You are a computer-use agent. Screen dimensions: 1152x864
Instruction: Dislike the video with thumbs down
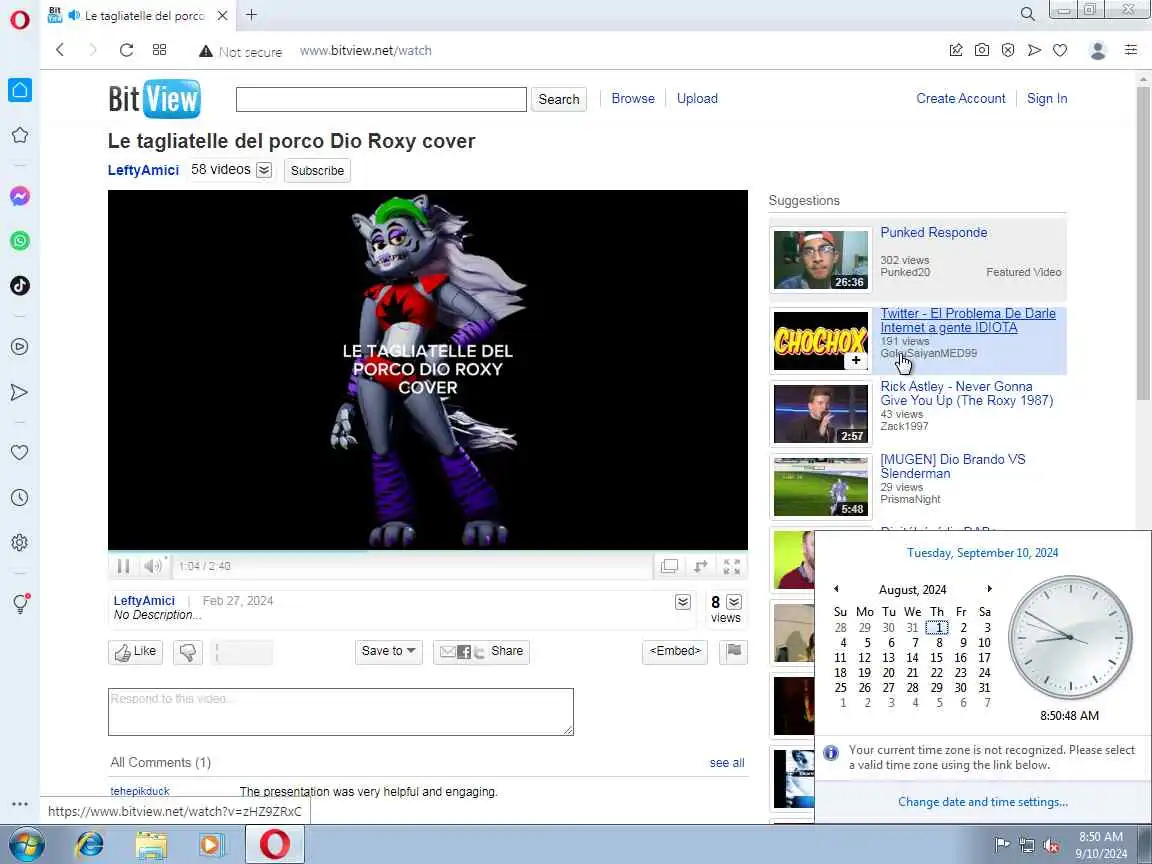tap(188, 652)
